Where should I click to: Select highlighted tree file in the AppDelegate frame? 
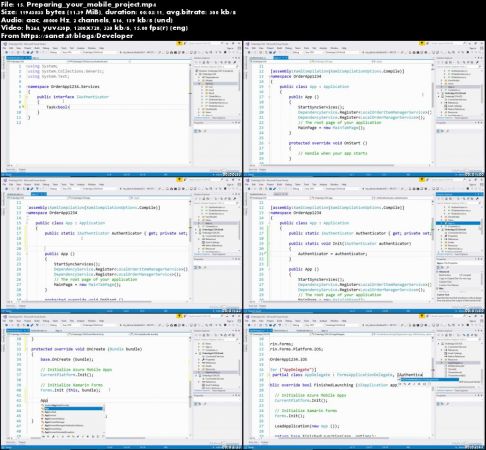click(x=459, y=363)
